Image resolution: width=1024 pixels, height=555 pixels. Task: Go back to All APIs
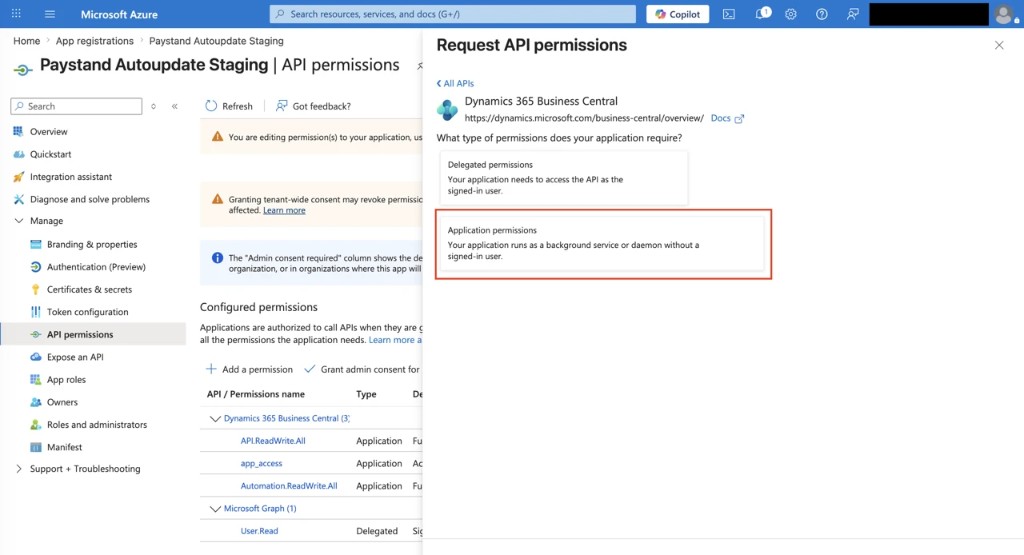455,83
